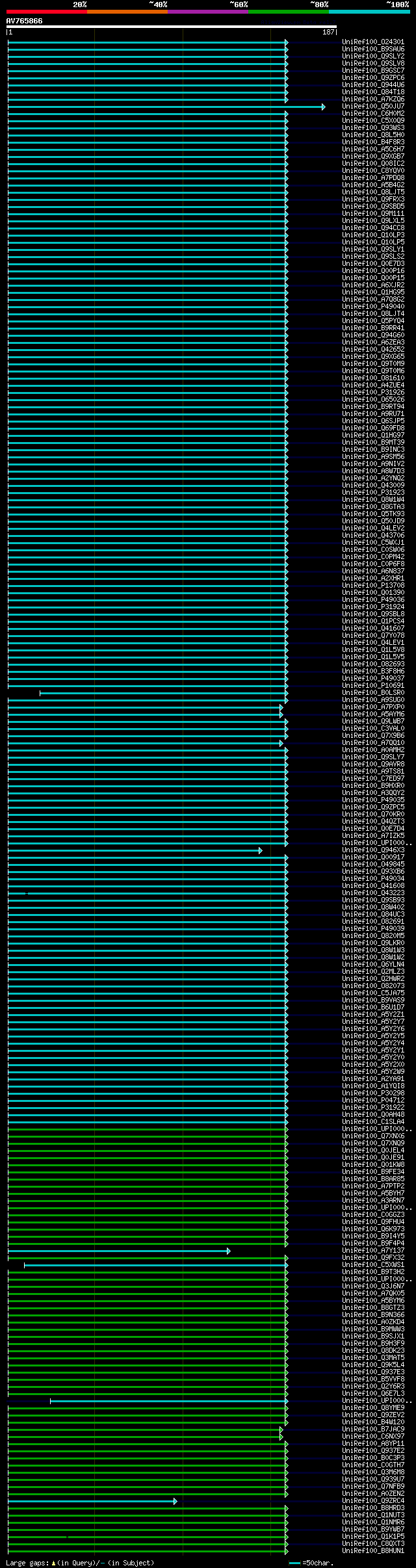
Task: Click label UniRef100_C6NX97
Action: 373,1436
